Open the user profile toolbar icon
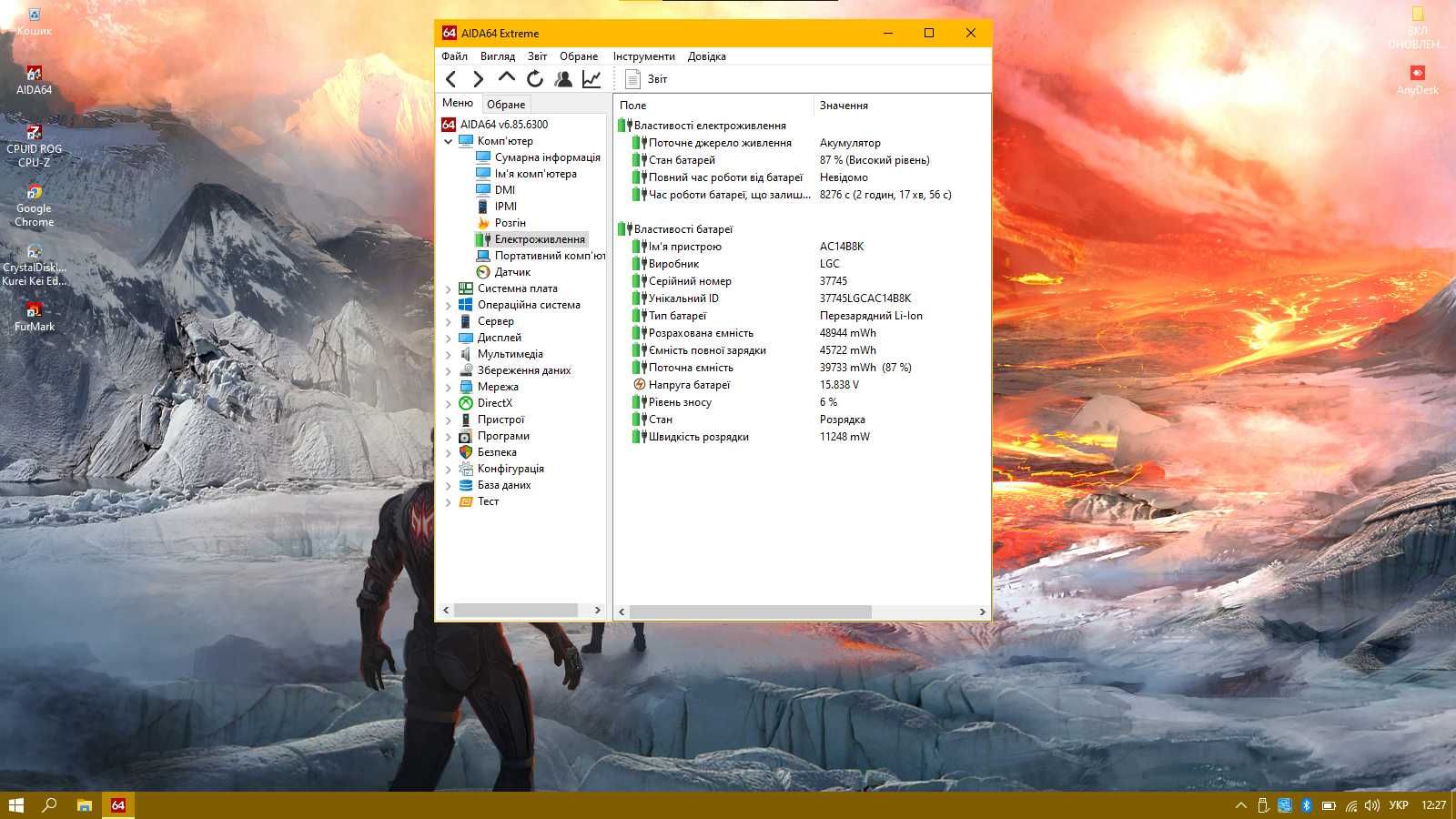The image size is (1456, 819). (x=563, y=79)
